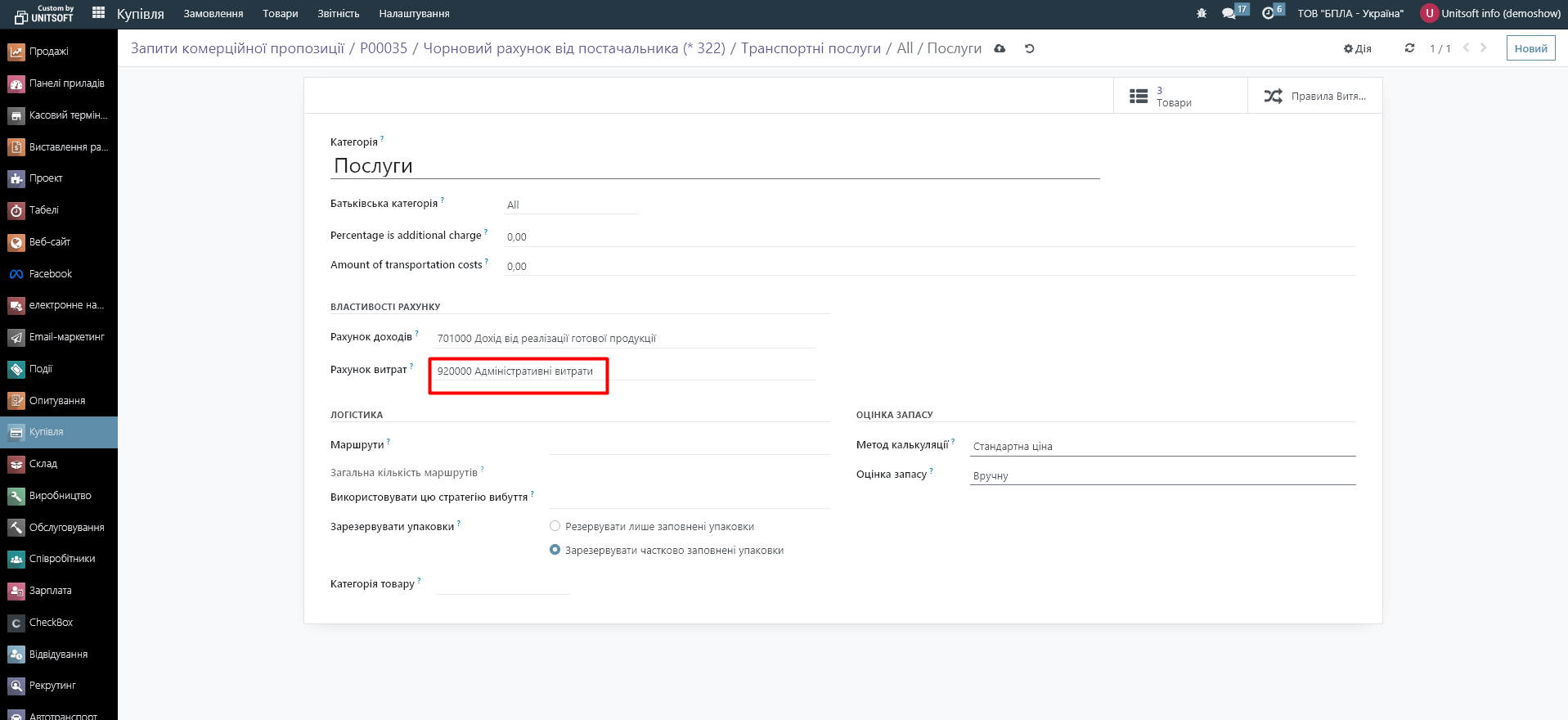1568x720 pixels.
Task: Open the Метод калькуляції dropdown
Action: click(x=1161, y=447)
